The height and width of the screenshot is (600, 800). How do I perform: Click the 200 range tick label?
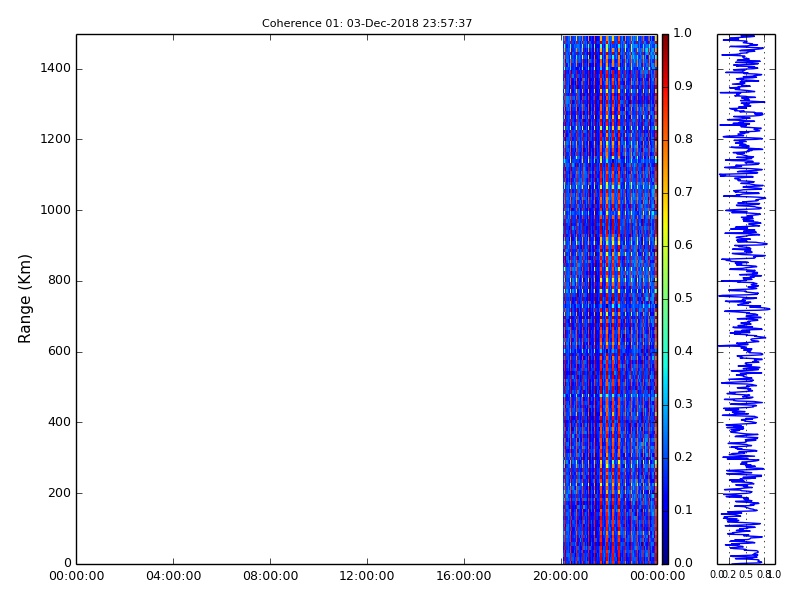[x=59, y=493]
